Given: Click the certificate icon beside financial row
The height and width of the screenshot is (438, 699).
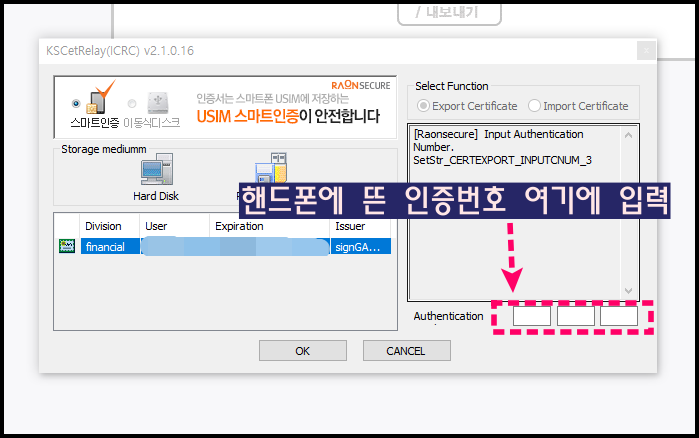Looking at the screenshot, I should tap(67, 246).
